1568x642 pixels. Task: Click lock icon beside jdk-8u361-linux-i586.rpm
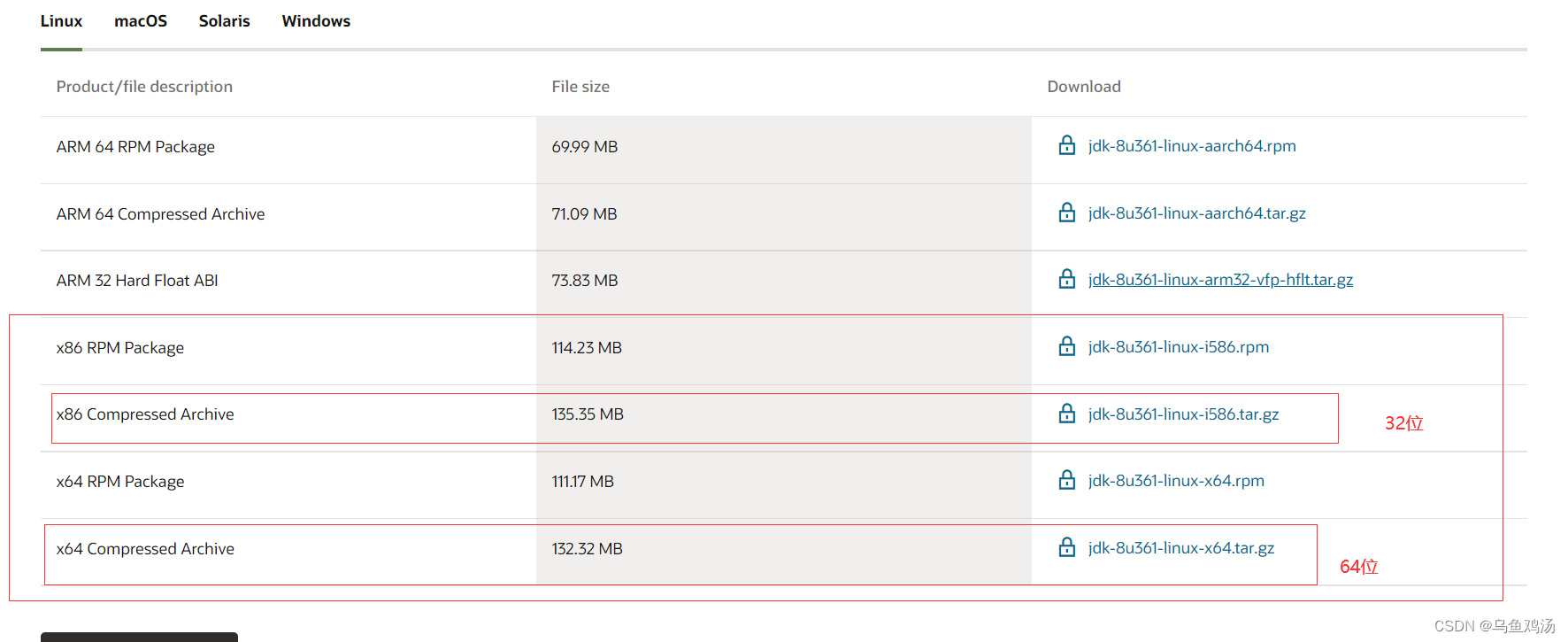click(x=1067, y=346)
